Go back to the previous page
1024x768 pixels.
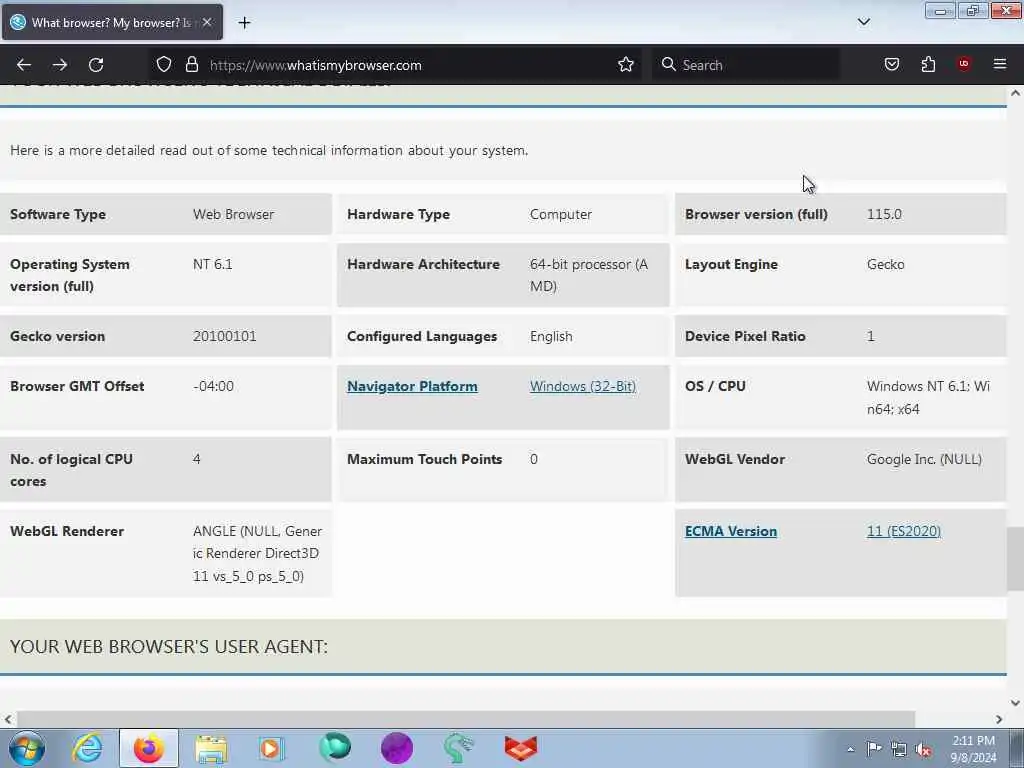pos(24,65)
